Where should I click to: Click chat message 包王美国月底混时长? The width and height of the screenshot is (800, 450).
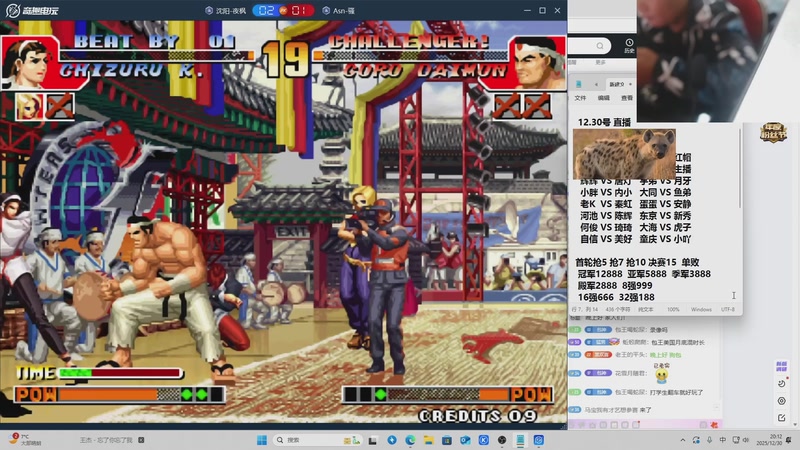click(677, 342)
